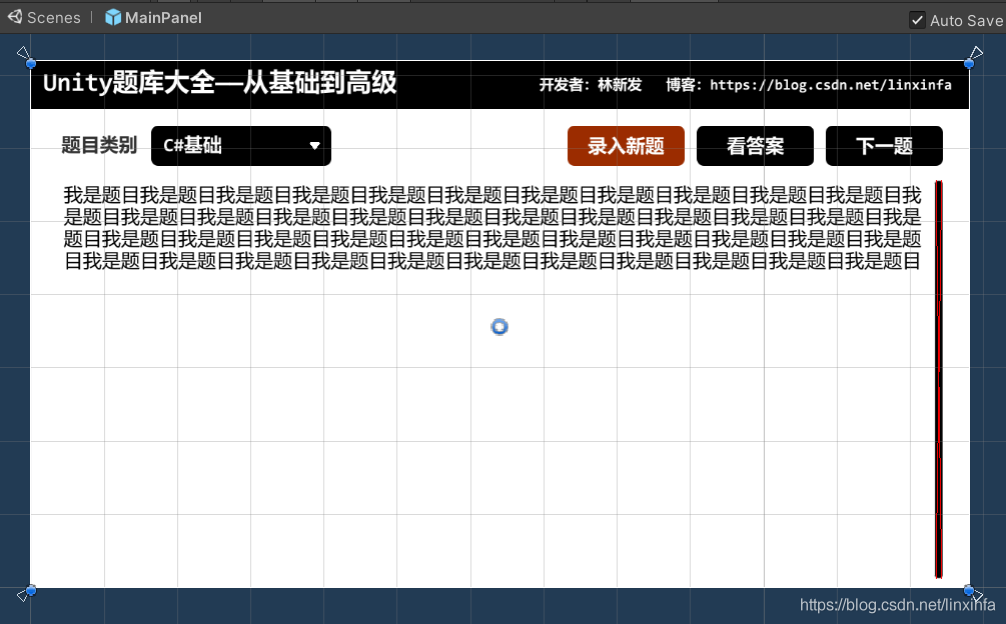Viewport: 1006px width, 624px height.
Task: Select the MainPanel prefab breadcrumb
Action: click(x=163, y=17)
